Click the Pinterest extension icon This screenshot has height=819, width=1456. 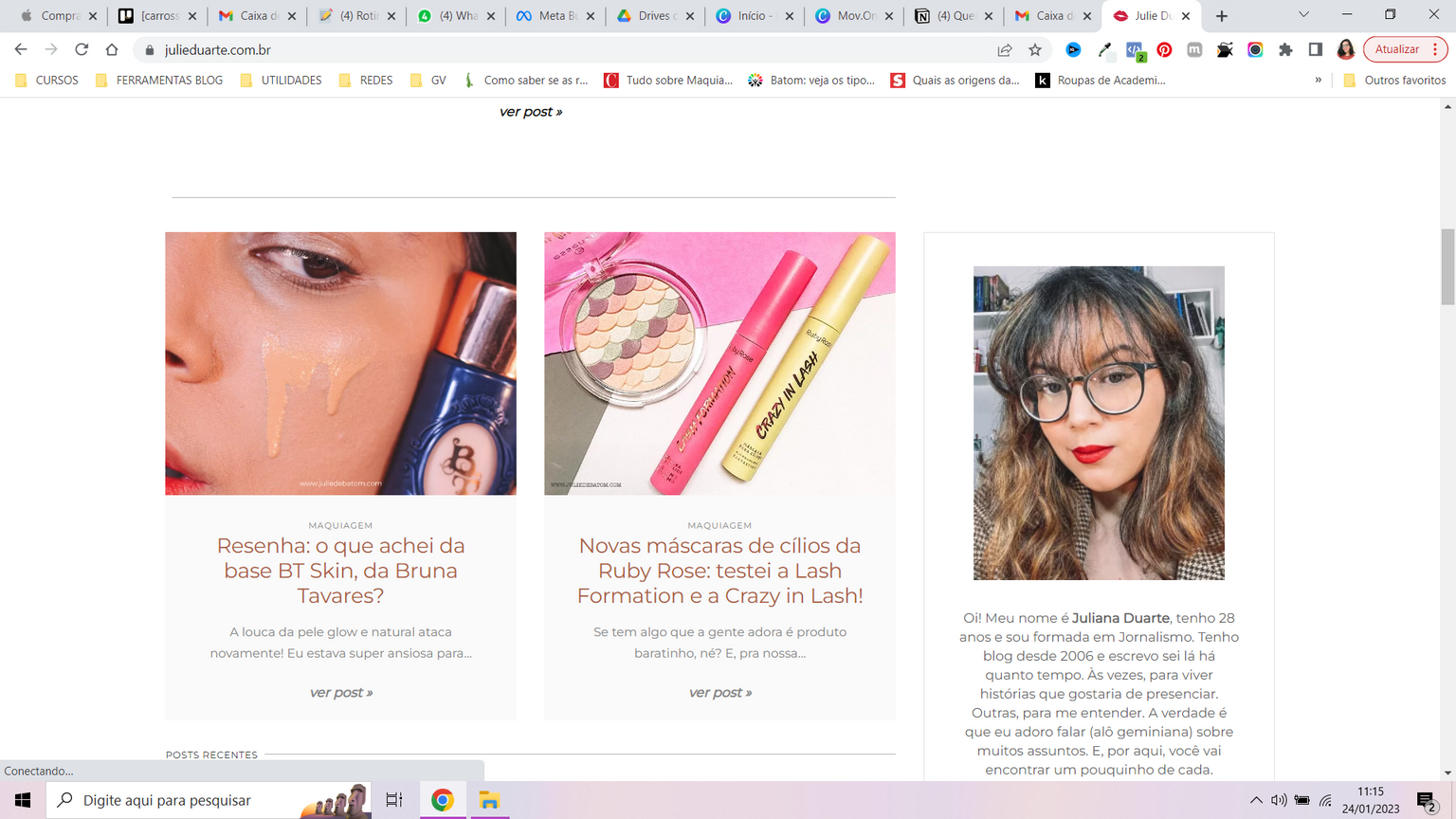(x=1164, y=49)
